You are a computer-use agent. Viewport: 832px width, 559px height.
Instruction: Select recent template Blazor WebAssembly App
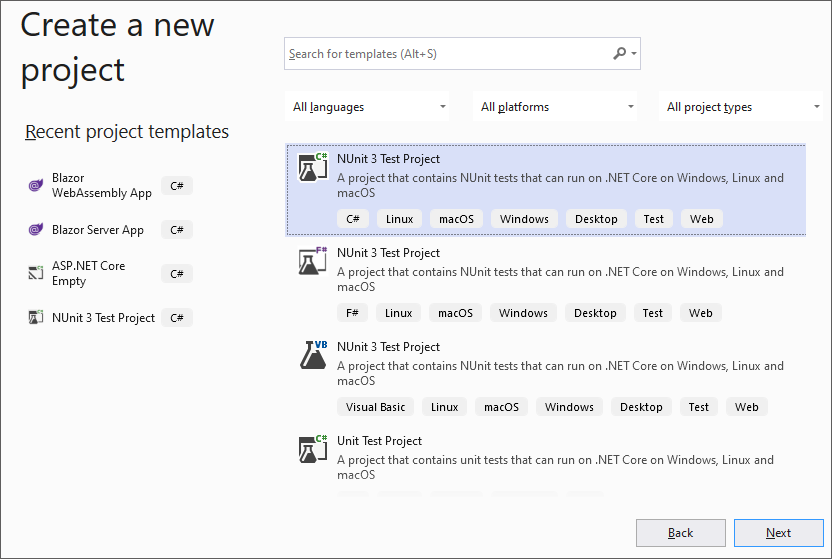102,185
